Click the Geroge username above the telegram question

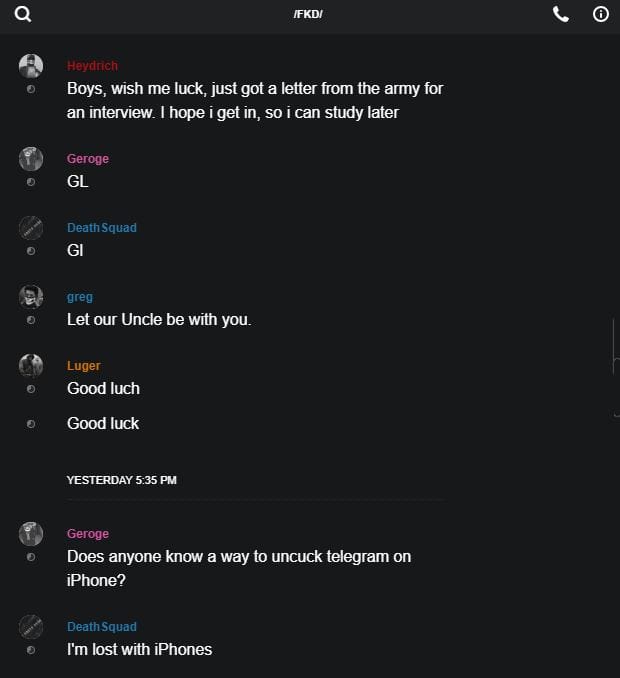click(x=88, y=534)
